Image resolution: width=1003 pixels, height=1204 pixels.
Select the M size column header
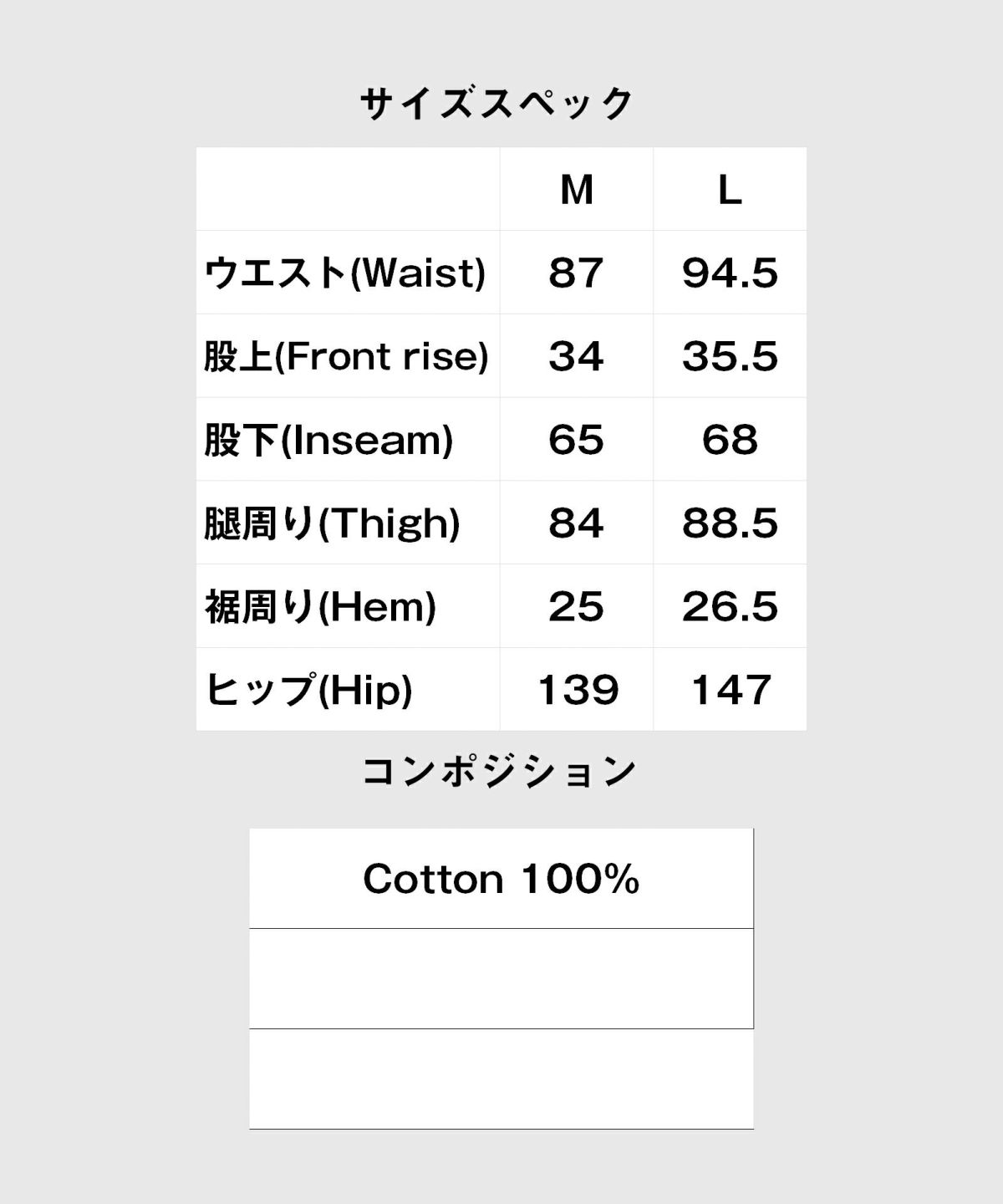click(577, 190)
